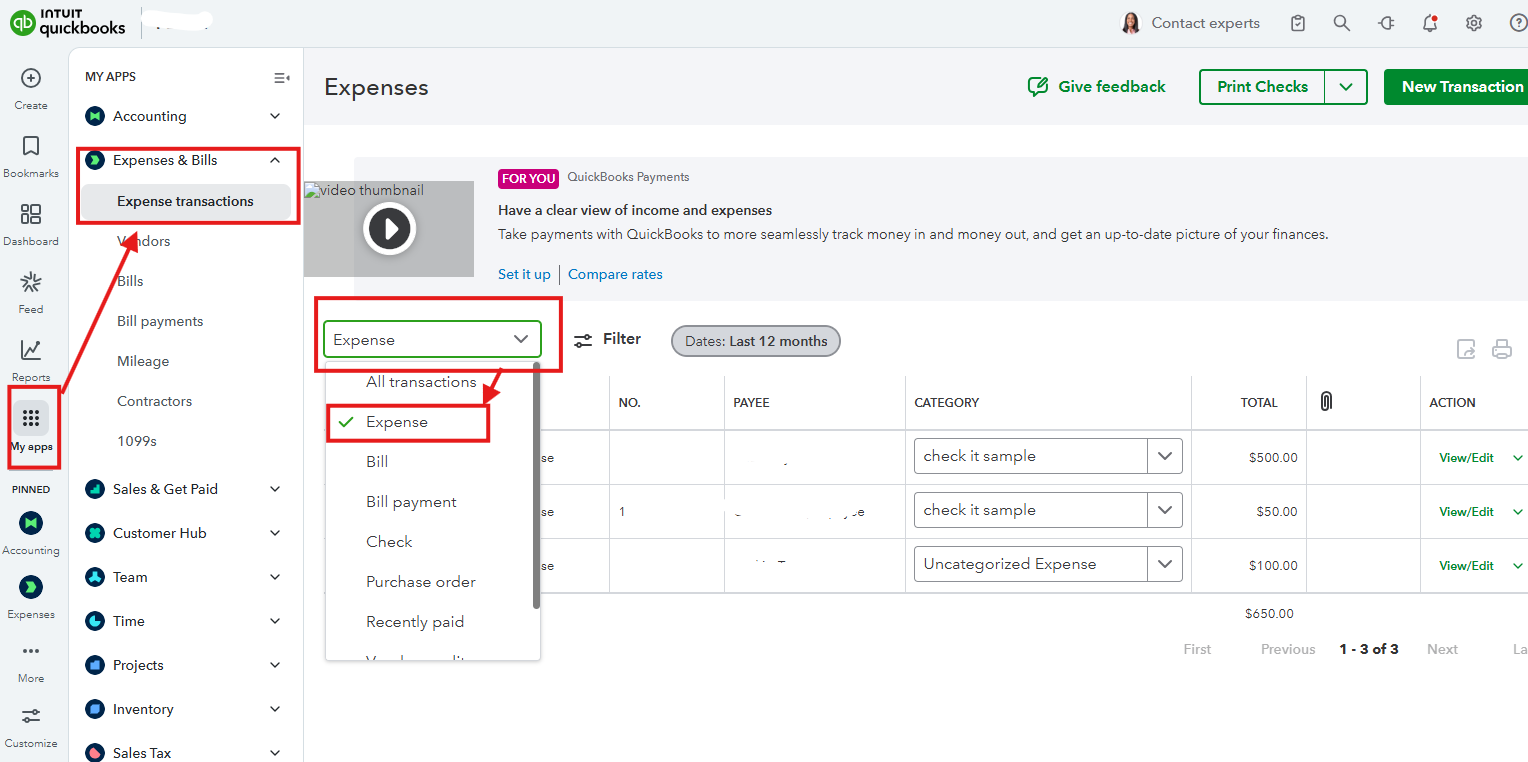
Task: Expand the Time section
Action: click(x=275, y=621)
